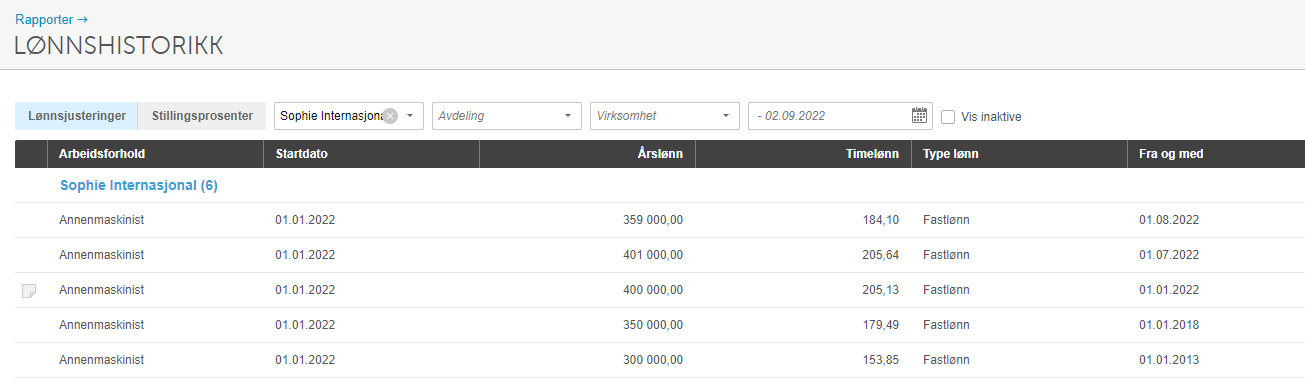The width and height of the screenshot is (1305, 383).
Task: Click the Fra og med date 01.08.2022
Action: (1169, 220)
